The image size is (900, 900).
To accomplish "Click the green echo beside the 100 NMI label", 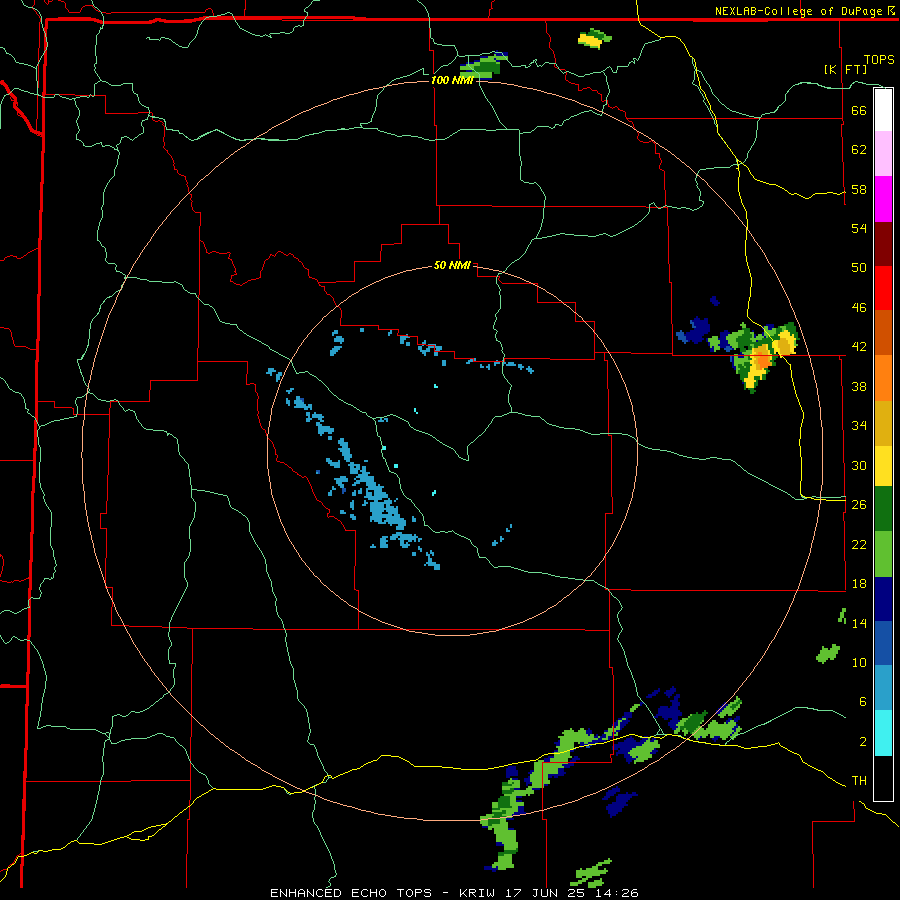I will click(x=482, y=66).
